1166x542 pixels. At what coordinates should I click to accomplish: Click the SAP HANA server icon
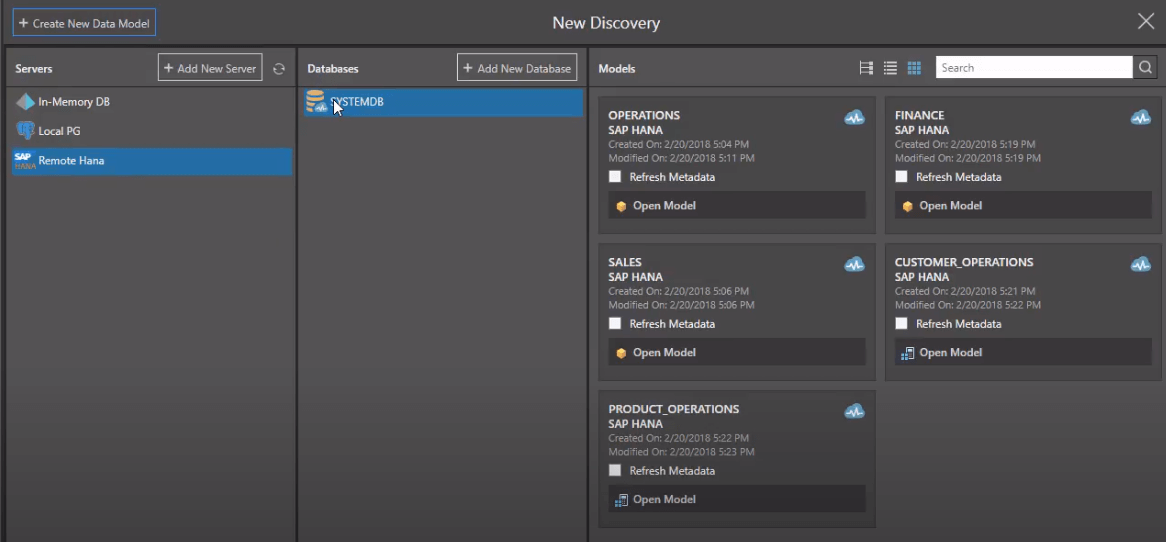[x=25, y=161]
